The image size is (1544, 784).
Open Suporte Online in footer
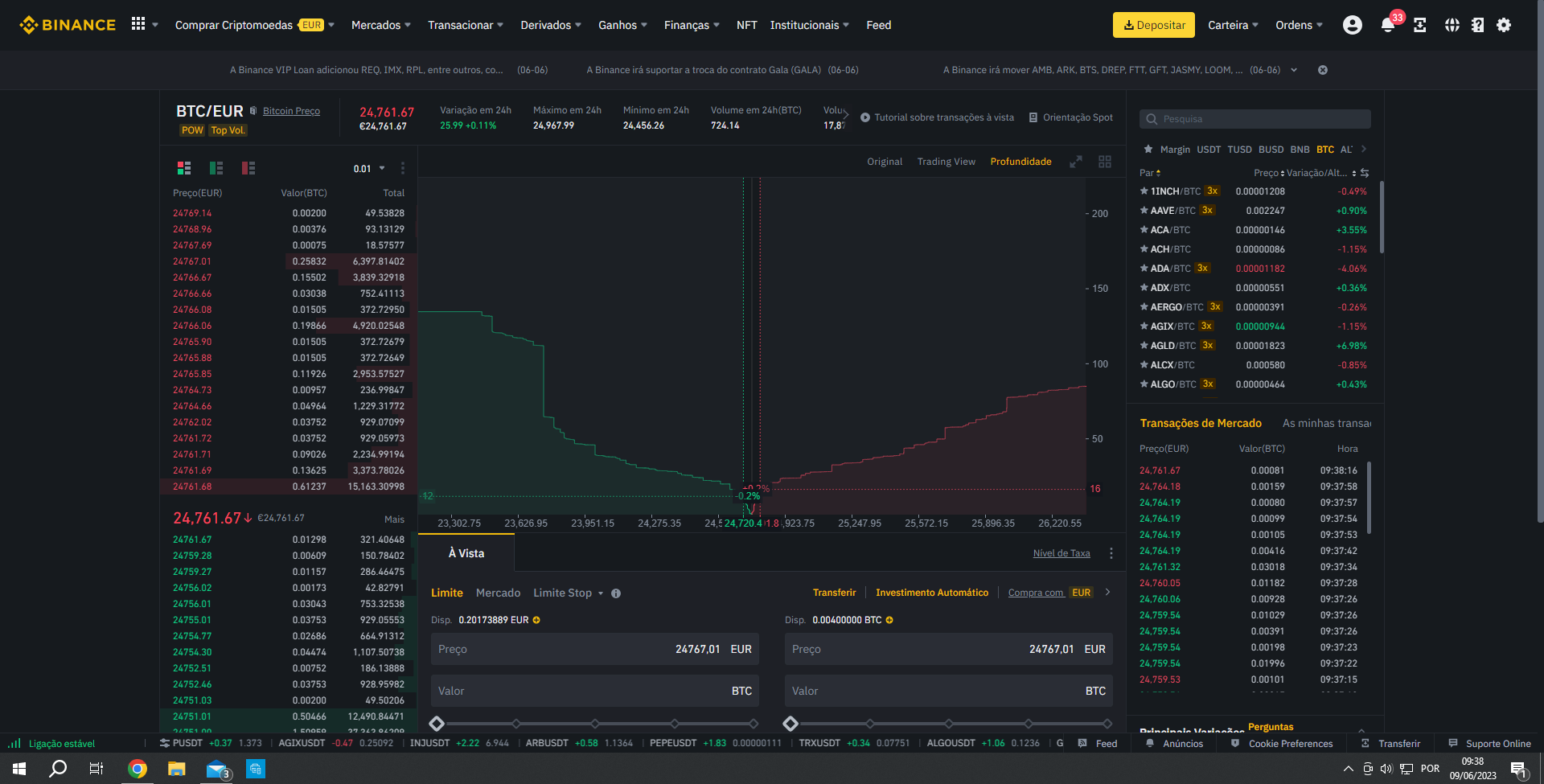pyautogui.click(x=1490, y=744)
